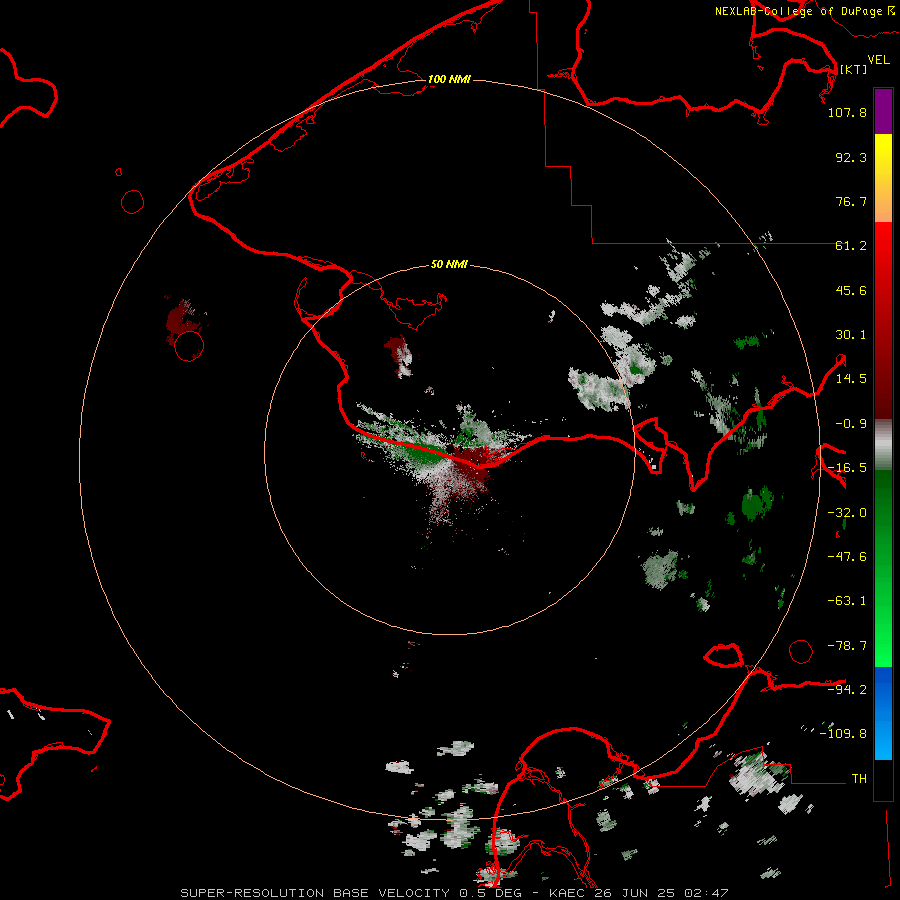Click the NEXLAB-College of DuPage watermark text
Viewport: 900px width, 900px height.
[x=804, y=11]
